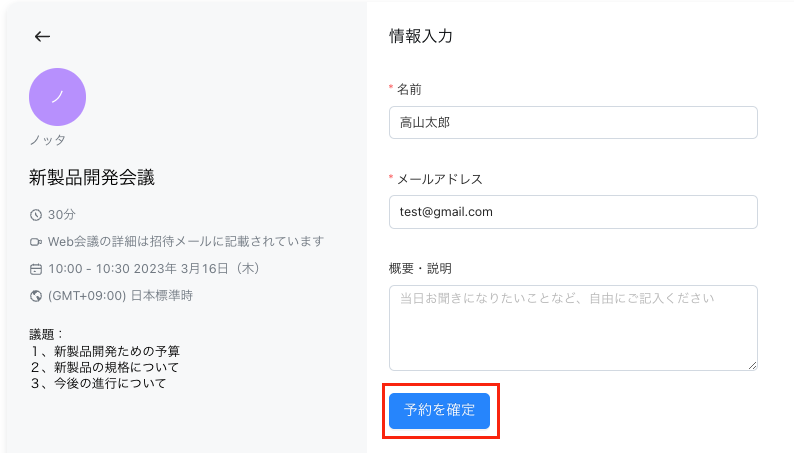Click the textarea resize handle corner
The height and width of the screenshot is (453, 794).
[752, 365]
